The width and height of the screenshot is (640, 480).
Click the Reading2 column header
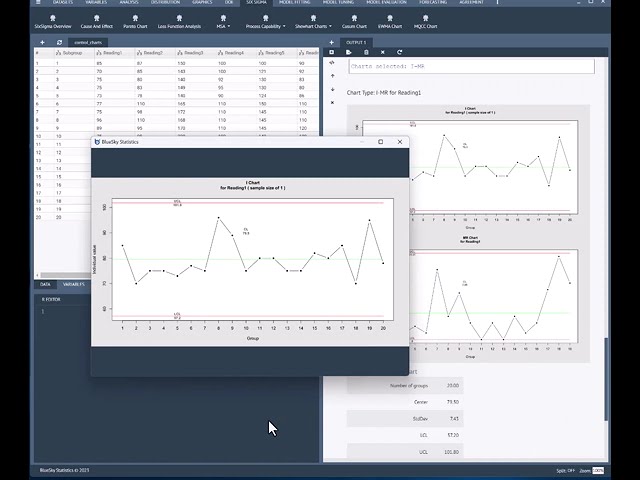[155, 53]
